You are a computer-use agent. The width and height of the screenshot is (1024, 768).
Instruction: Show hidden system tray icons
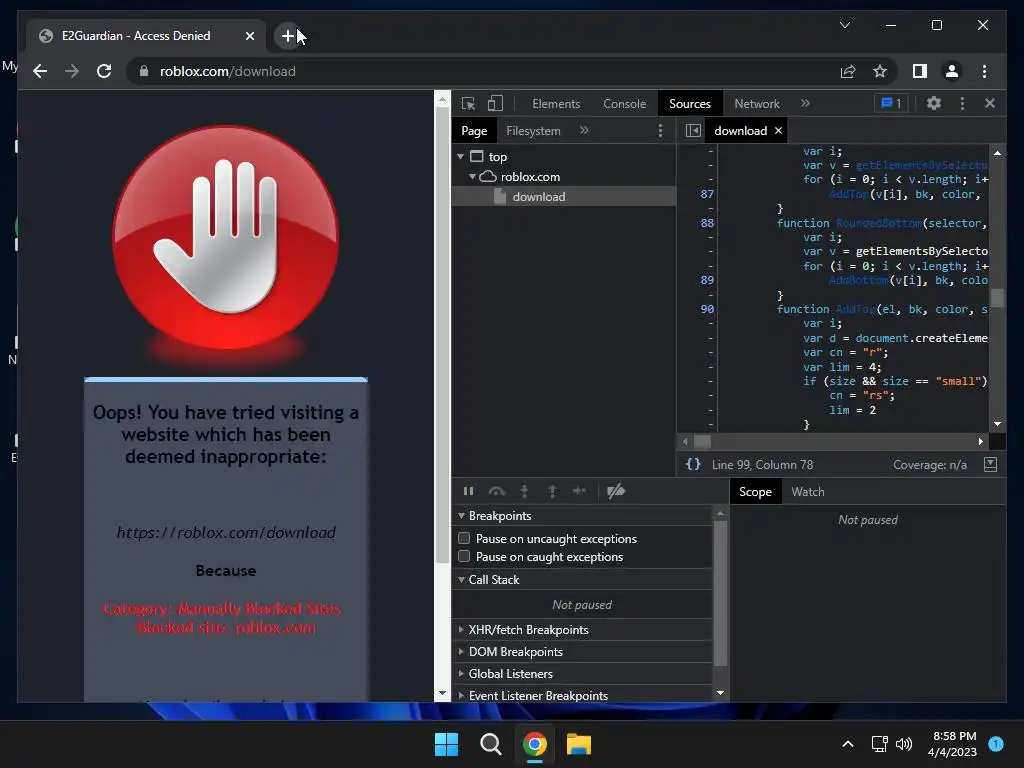(x=848, y=744)
